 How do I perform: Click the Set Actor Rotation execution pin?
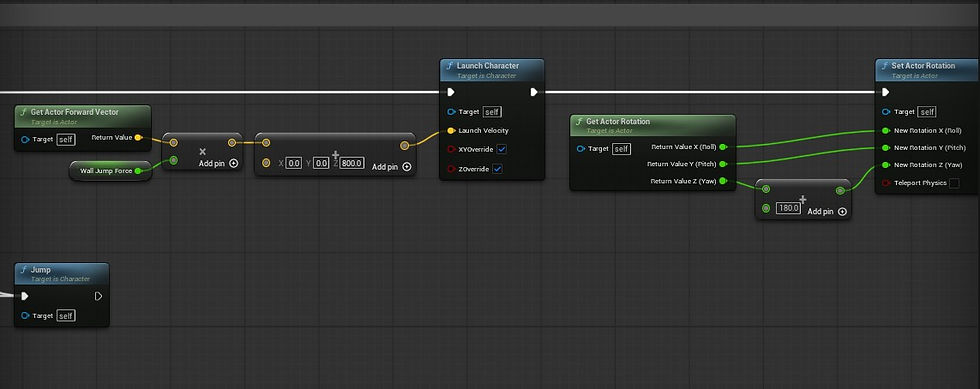click(886, 92)
